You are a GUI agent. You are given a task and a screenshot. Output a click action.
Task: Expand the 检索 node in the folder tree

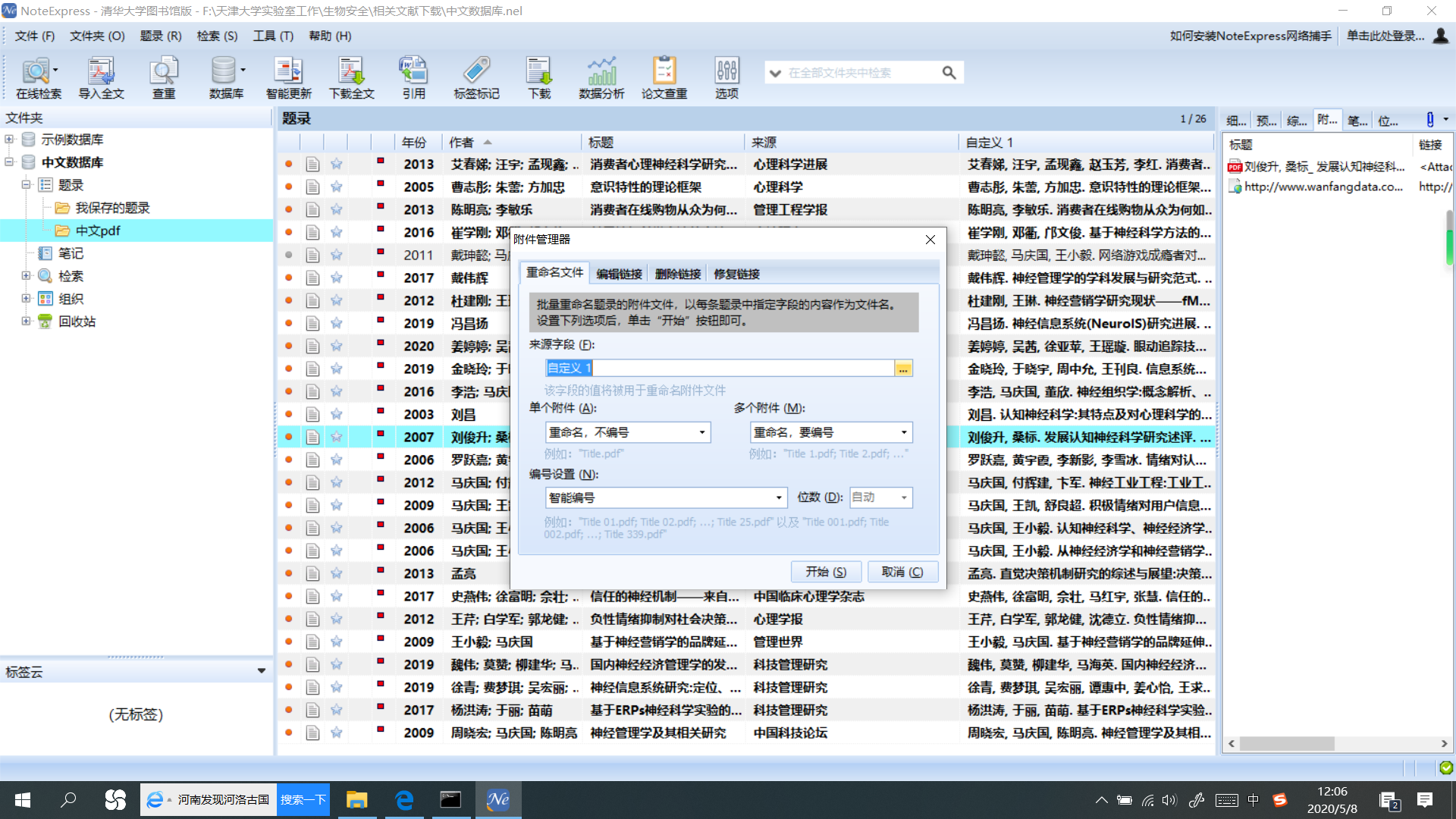pyautogui.click(x=25, y=275)
